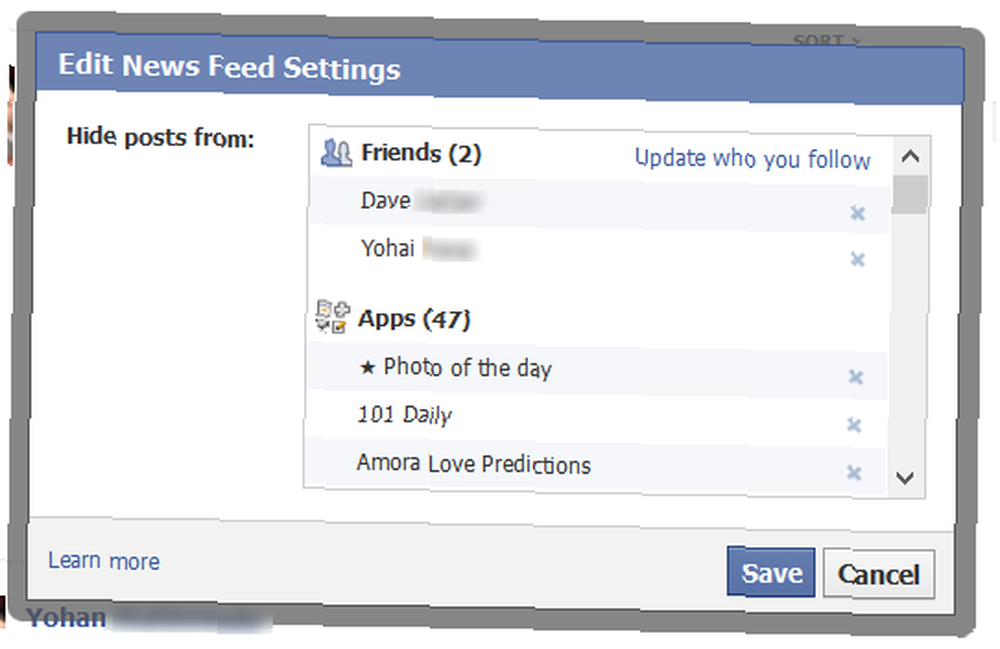Select the Yohai friend entry
This screenshot has height=649, width=1000.
point(598,251)
